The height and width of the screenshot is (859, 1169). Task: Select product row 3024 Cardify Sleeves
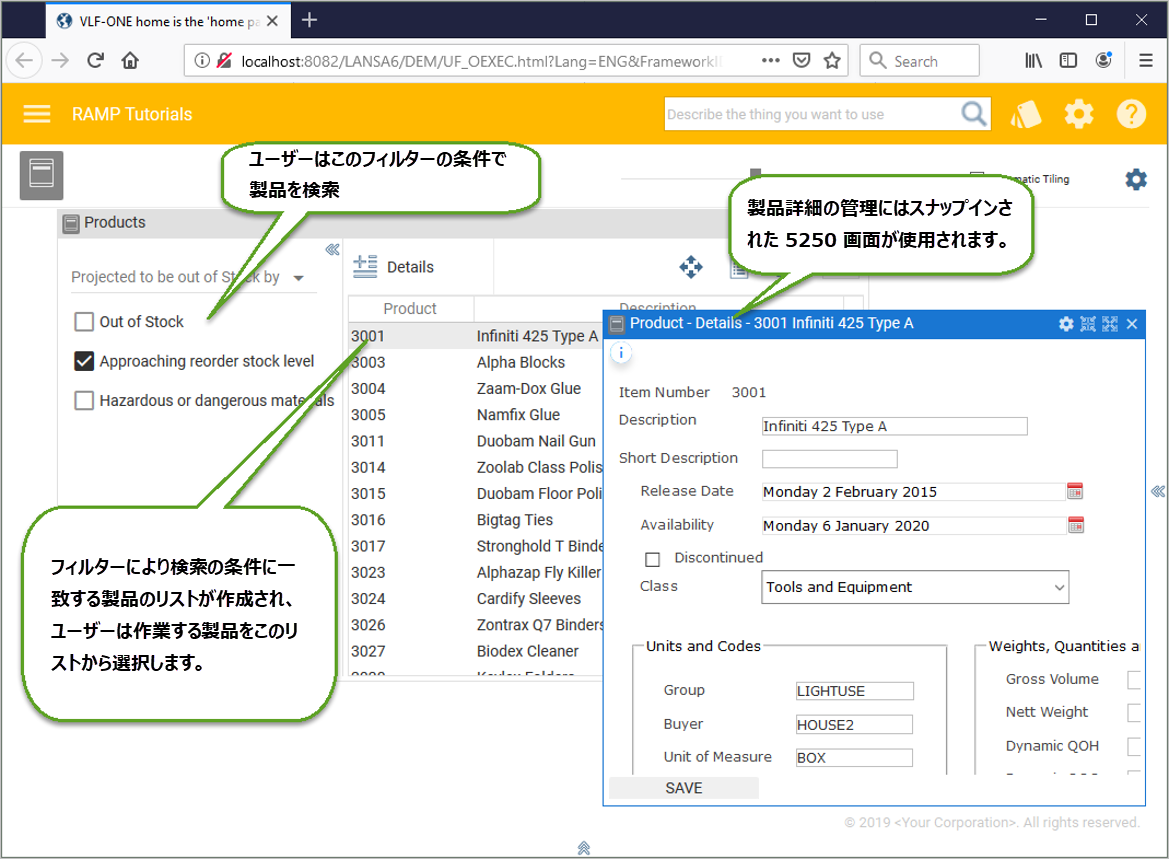coord(475,599)
